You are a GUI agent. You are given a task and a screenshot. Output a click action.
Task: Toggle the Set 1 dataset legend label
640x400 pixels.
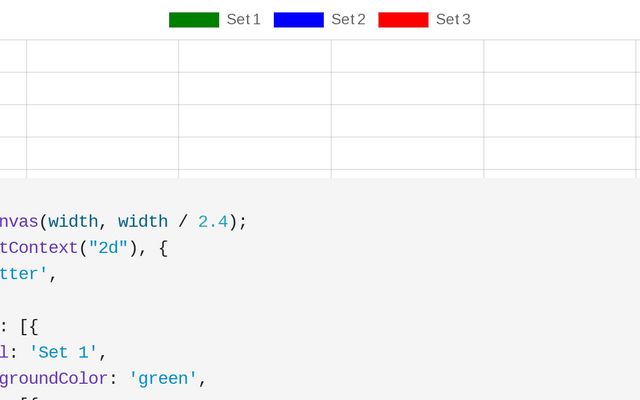pos(243,20)
